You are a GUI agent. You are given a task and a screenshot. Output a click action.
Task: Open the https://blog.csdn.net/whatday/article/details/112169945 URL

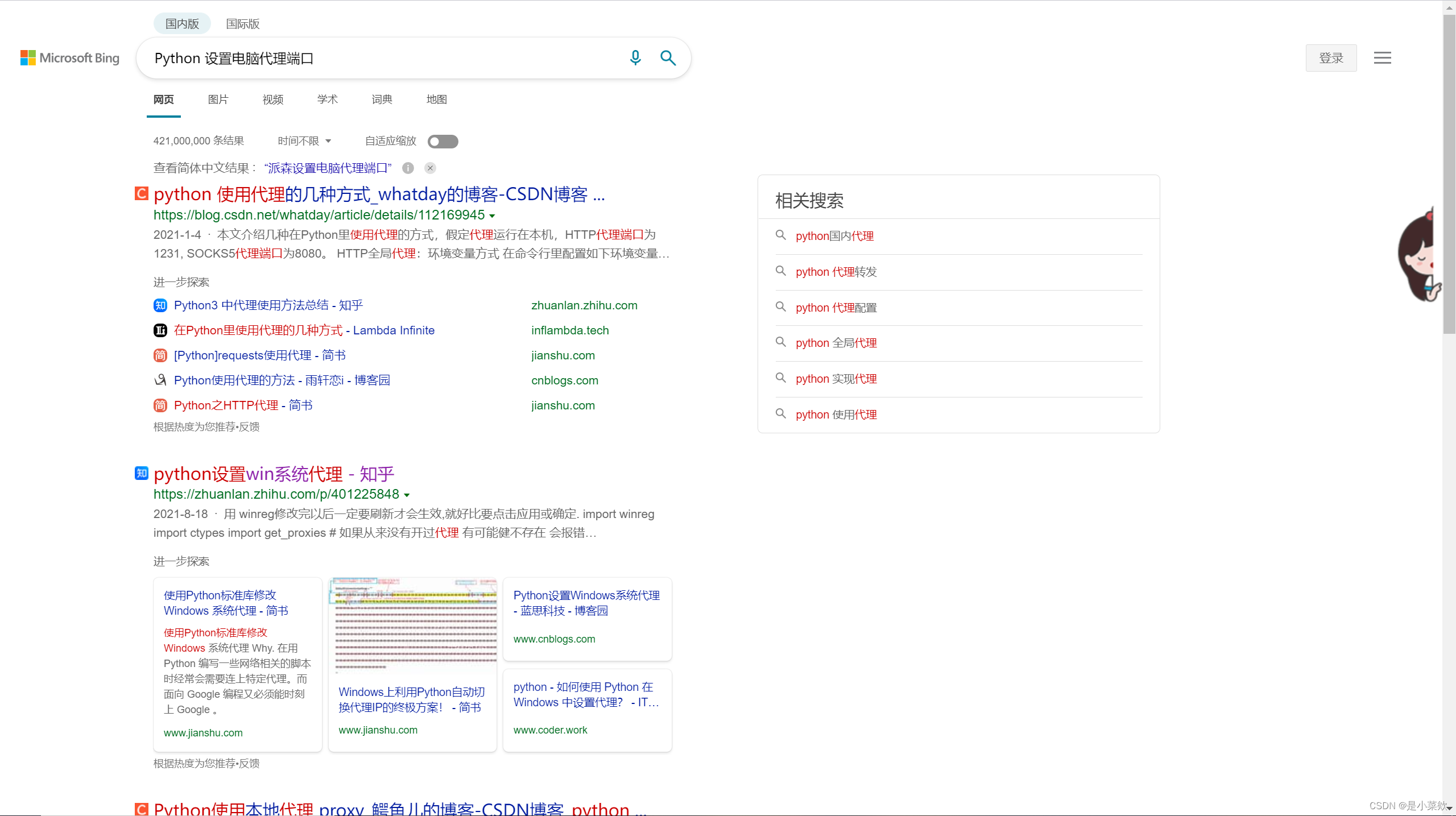pyautogui.click(x=319, y=215)
